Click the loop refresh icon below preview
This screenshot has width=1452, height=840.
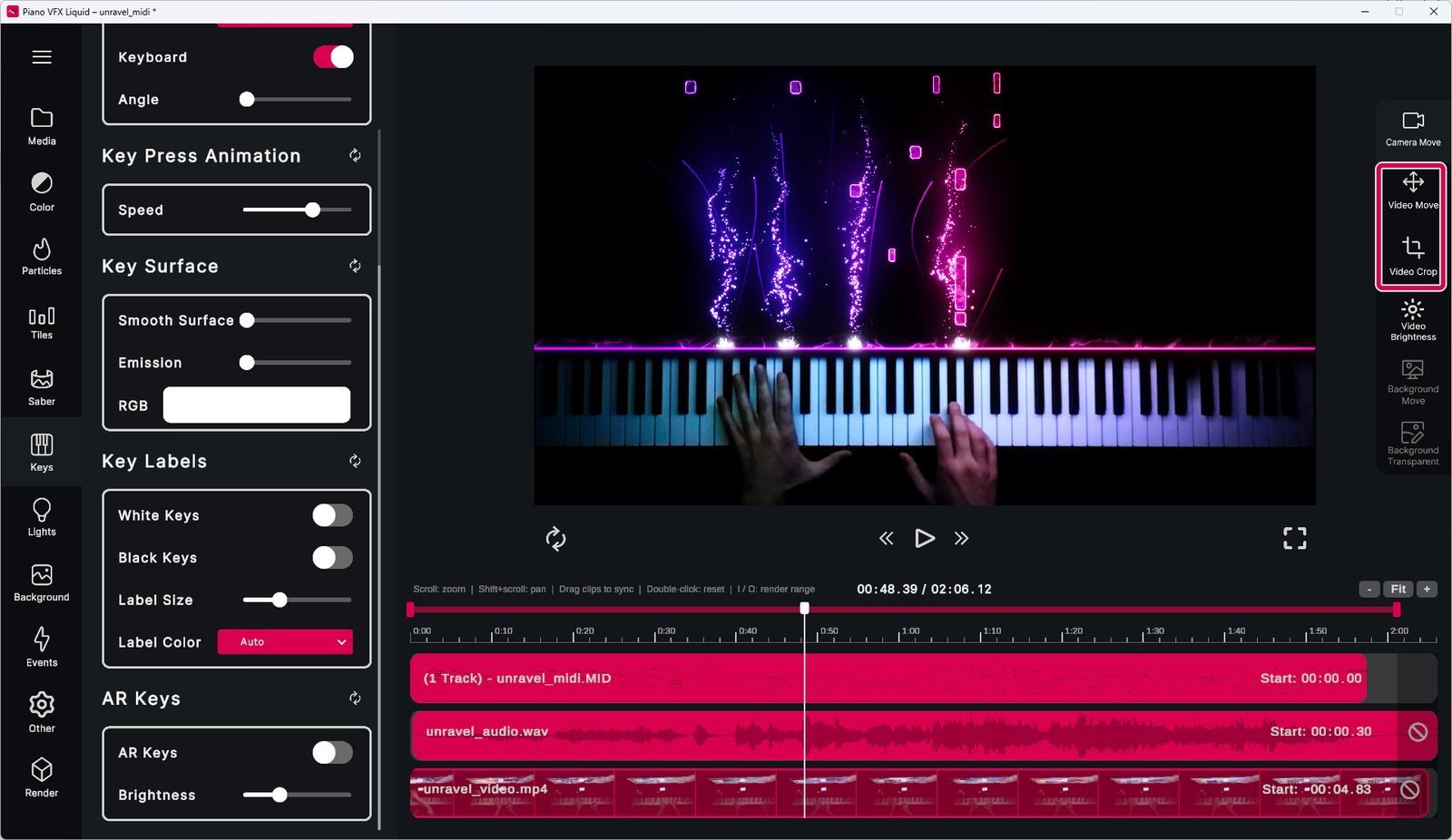pos(555,539)
